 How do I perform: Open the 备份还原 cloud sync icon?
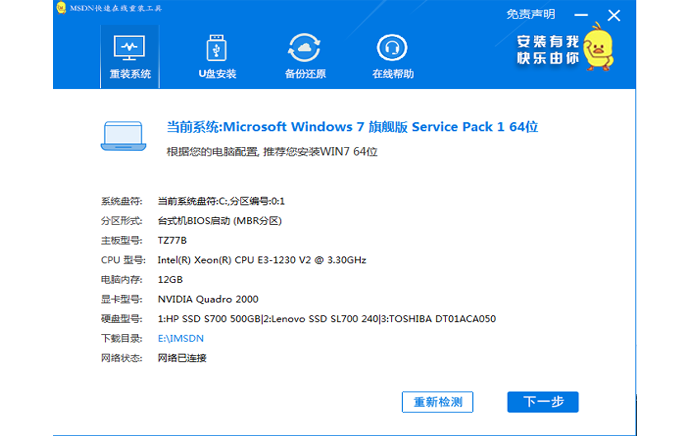point(304,48)
